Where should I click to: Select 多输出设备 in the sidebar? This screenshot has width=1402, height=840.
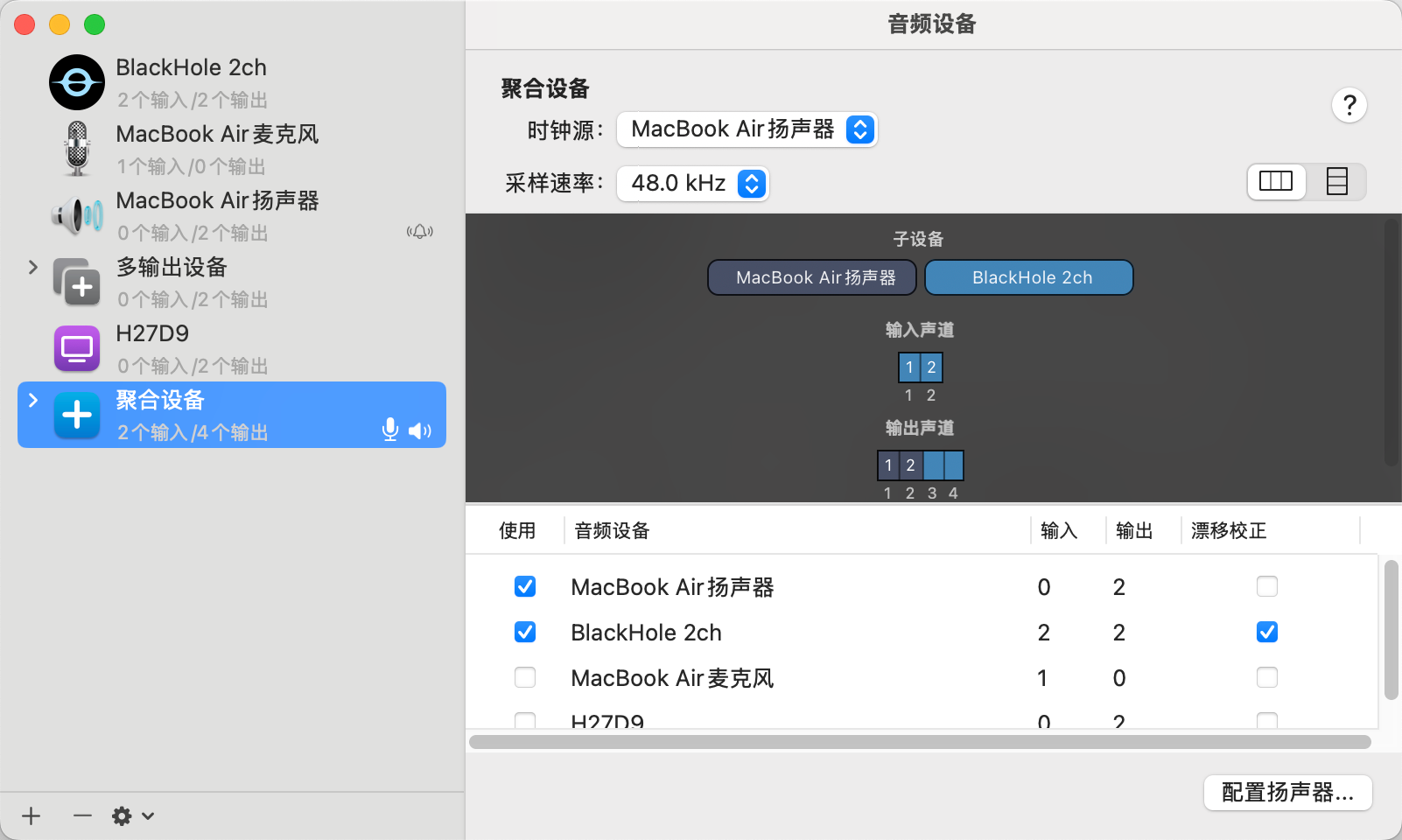[x=232, y=282]
